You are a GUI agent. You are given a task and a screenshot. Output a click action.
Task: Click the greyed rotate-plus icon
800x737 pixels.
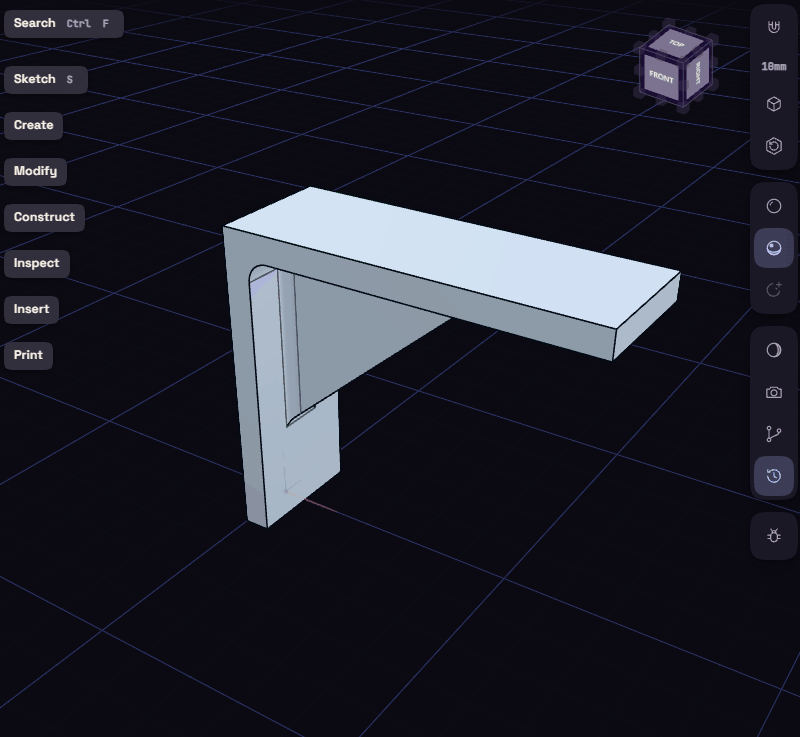(x=773, y=290)
